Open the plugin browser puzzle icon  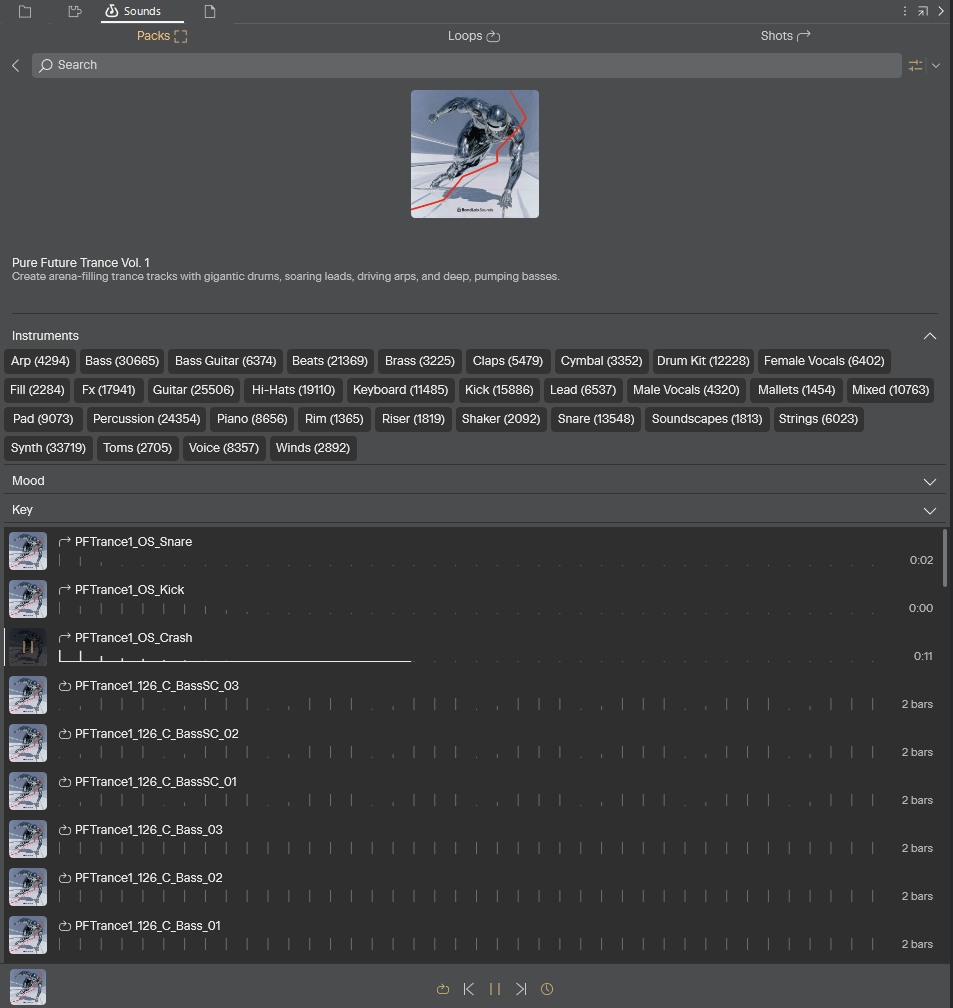[x=75, y=12]
